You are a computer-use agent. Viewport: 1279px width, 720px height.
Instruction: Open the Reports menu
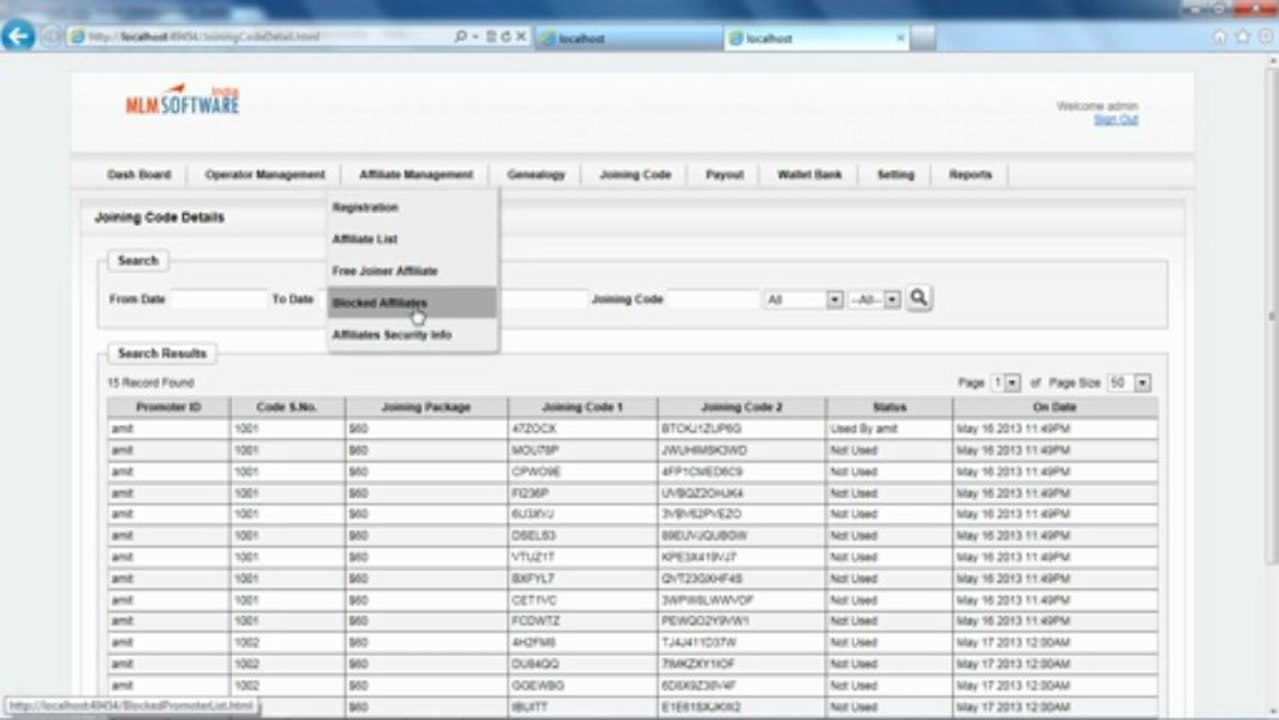tap(970, 174)
